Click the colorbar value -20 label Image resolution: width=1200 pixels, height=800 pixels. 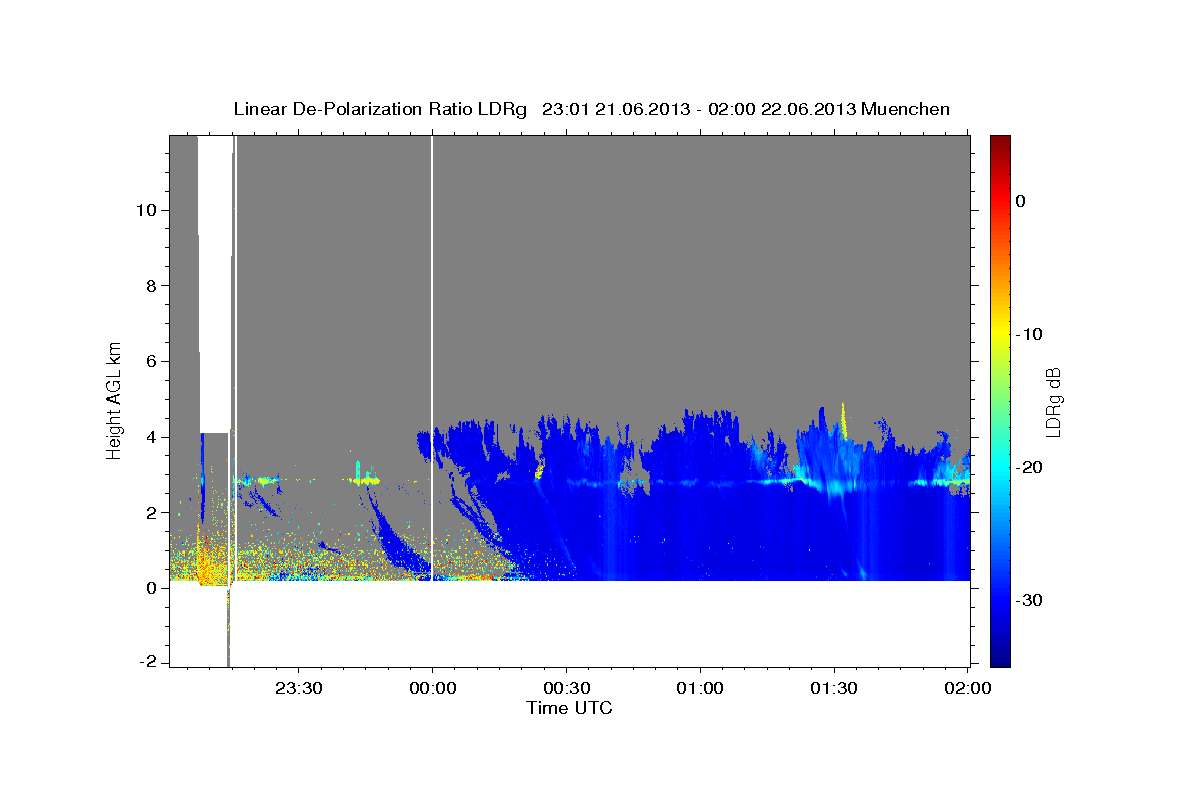[x=1029, y=467]
